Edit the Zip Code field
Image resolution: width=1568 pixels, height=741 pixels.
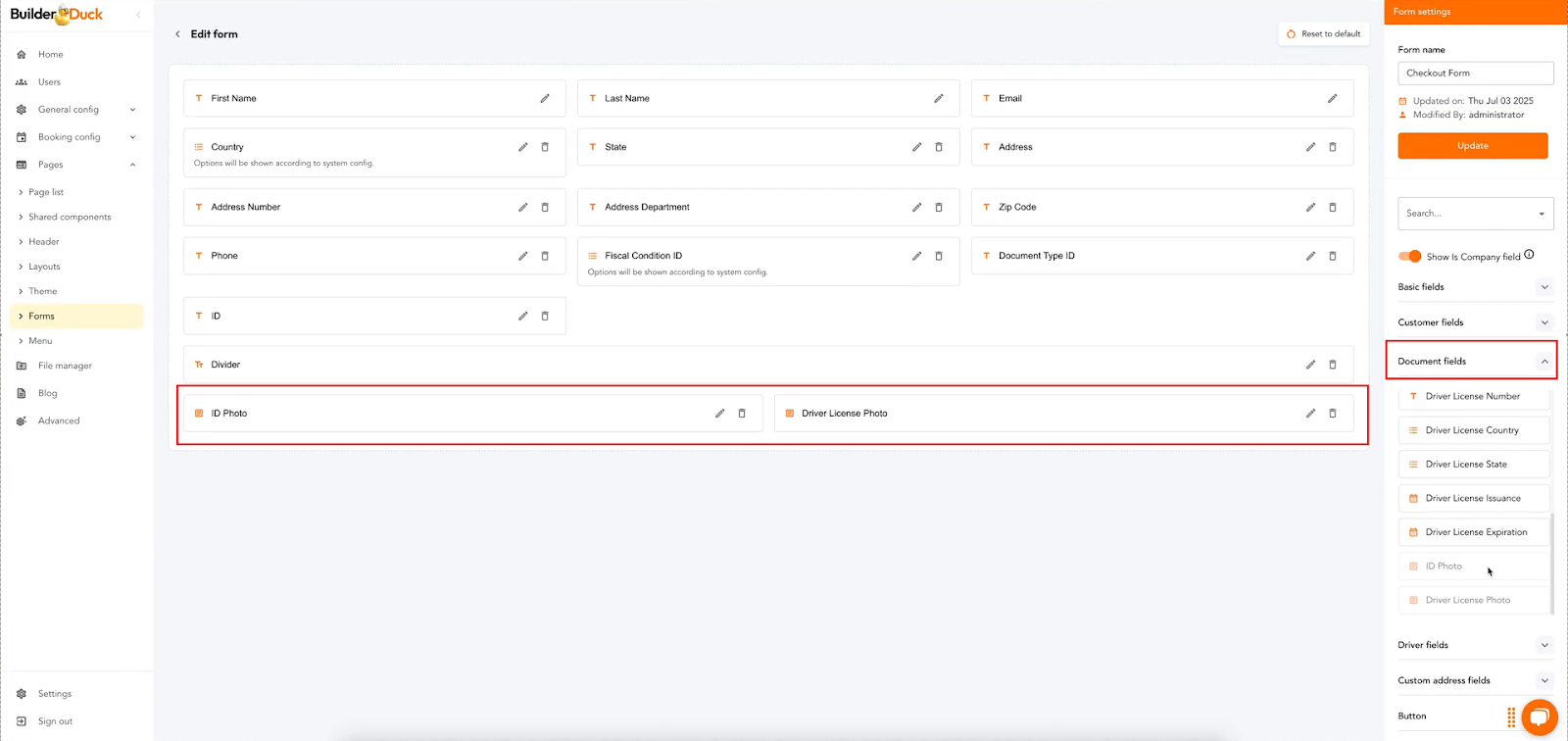pos(1310,207)
